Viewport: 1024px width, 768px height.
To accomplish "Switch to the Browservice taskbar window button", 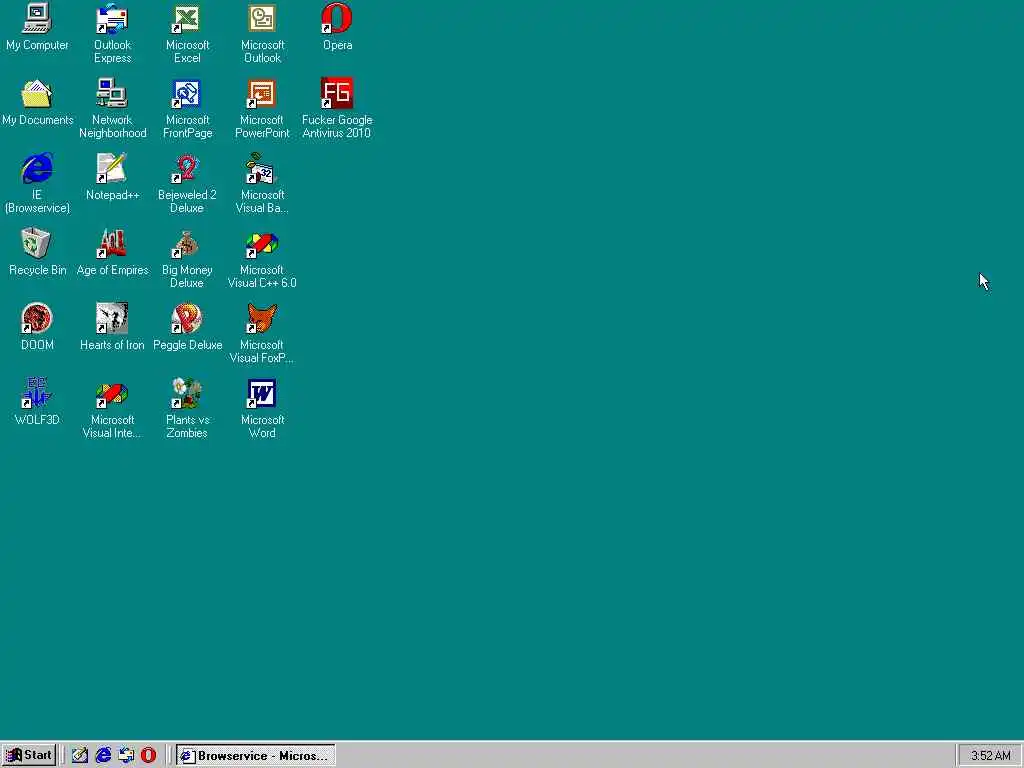I will pyautogui.click(x=255, y=756).
